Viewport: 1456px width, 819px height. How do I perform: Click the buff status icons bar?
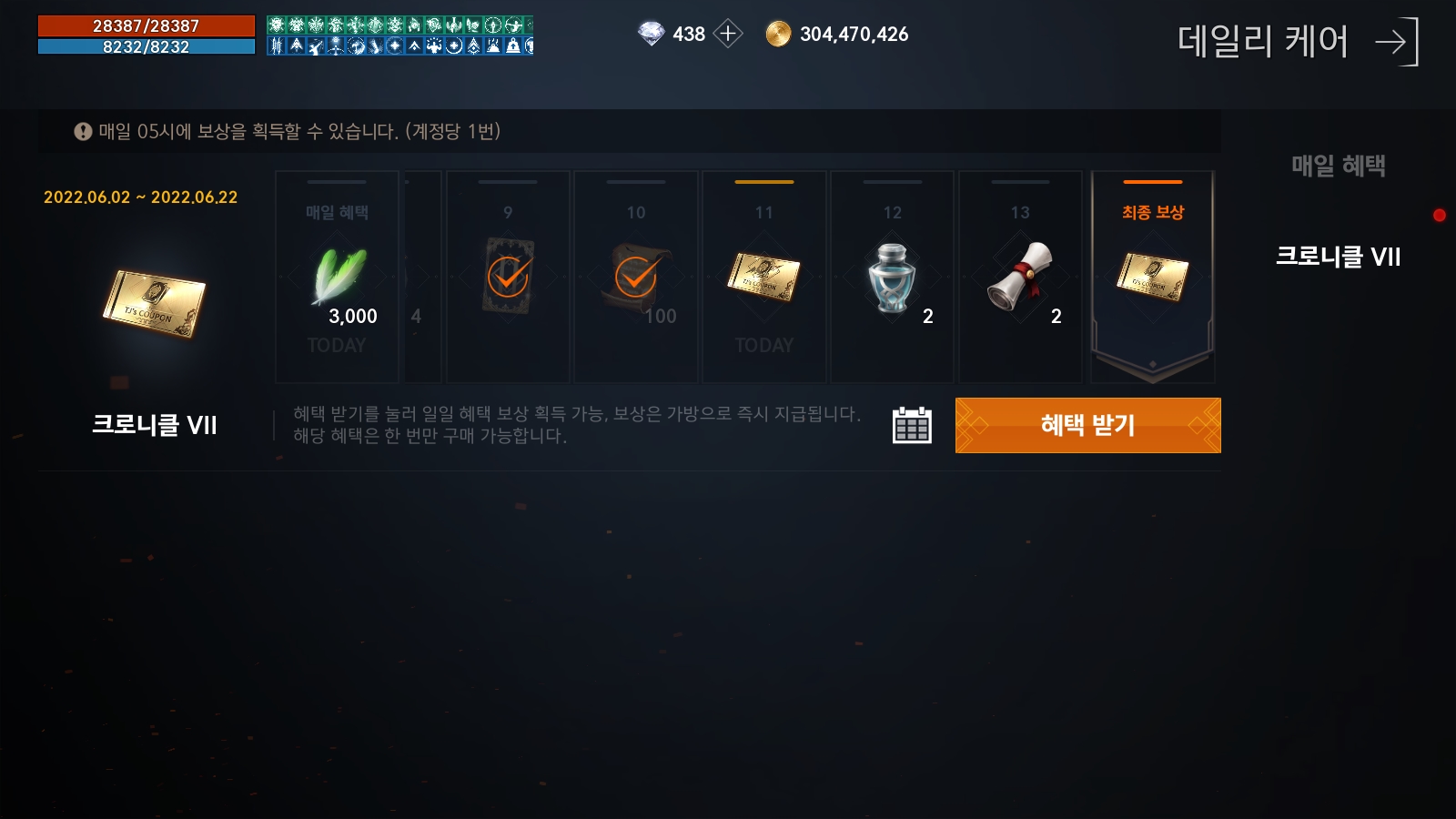point(400,35)
